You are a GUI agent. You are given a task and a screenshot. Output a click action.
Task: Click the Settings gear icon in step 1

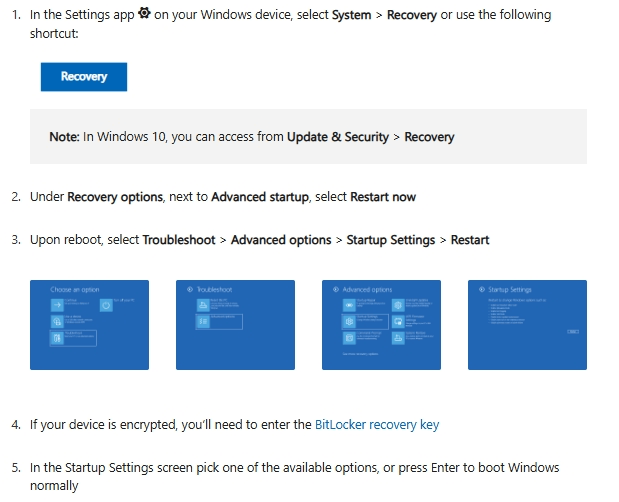point(144,13)
